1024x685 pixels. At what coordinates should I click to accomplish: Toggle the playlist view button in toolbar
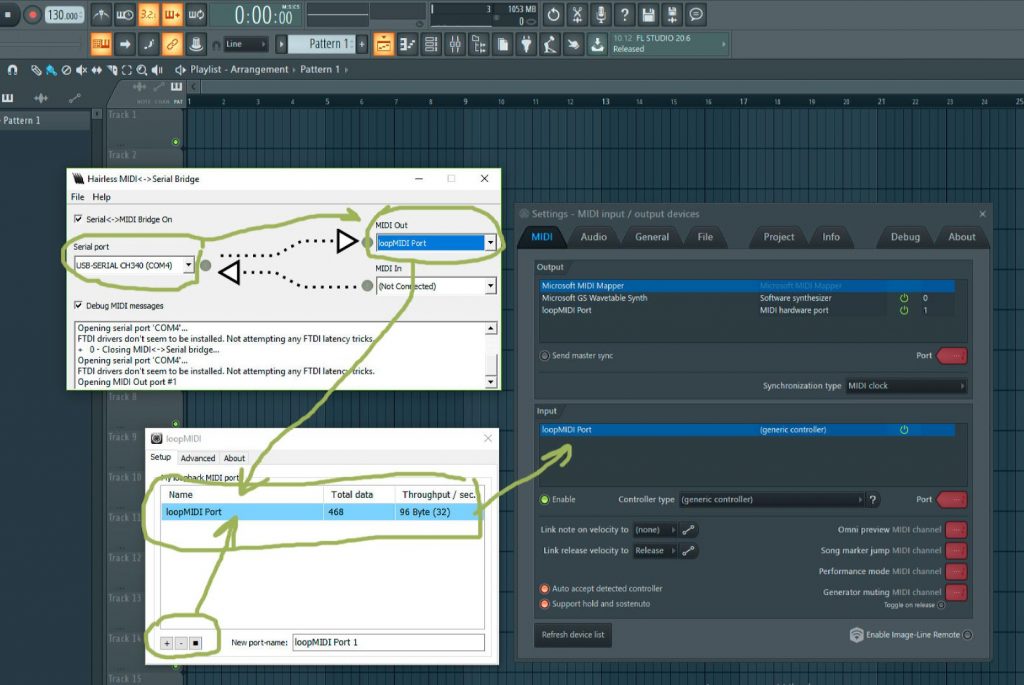(x=384, y=45)
